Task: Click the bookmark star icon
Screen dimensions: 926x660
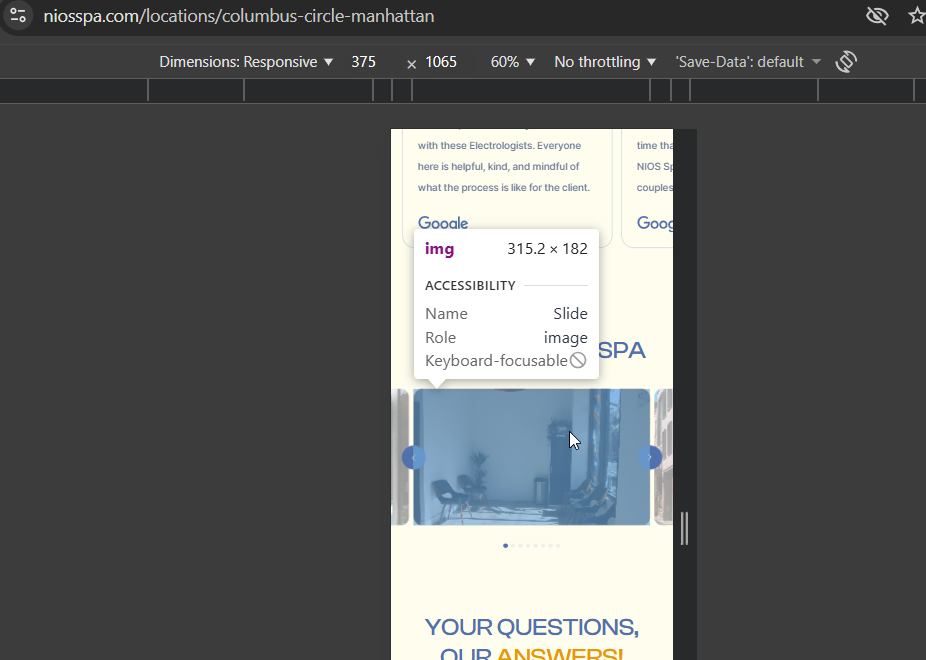Action: tap(917, 16)
